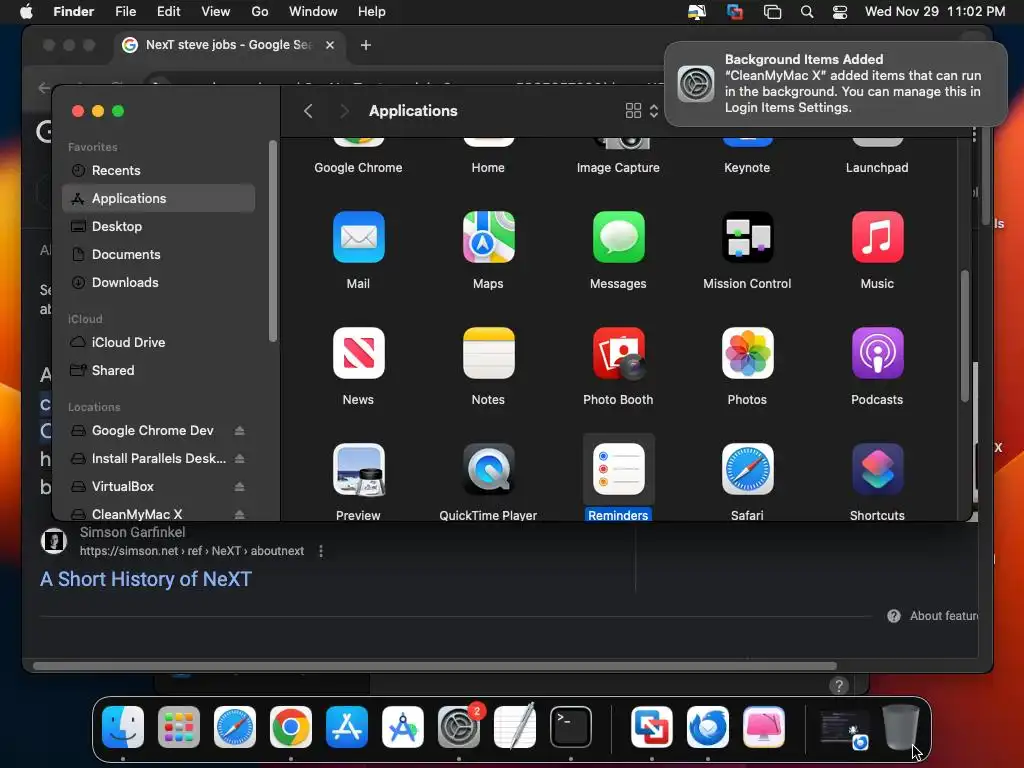Screen dimensions: 1024x768
Task: Open the Trash in the Dock
Action: tap(901, 727)
